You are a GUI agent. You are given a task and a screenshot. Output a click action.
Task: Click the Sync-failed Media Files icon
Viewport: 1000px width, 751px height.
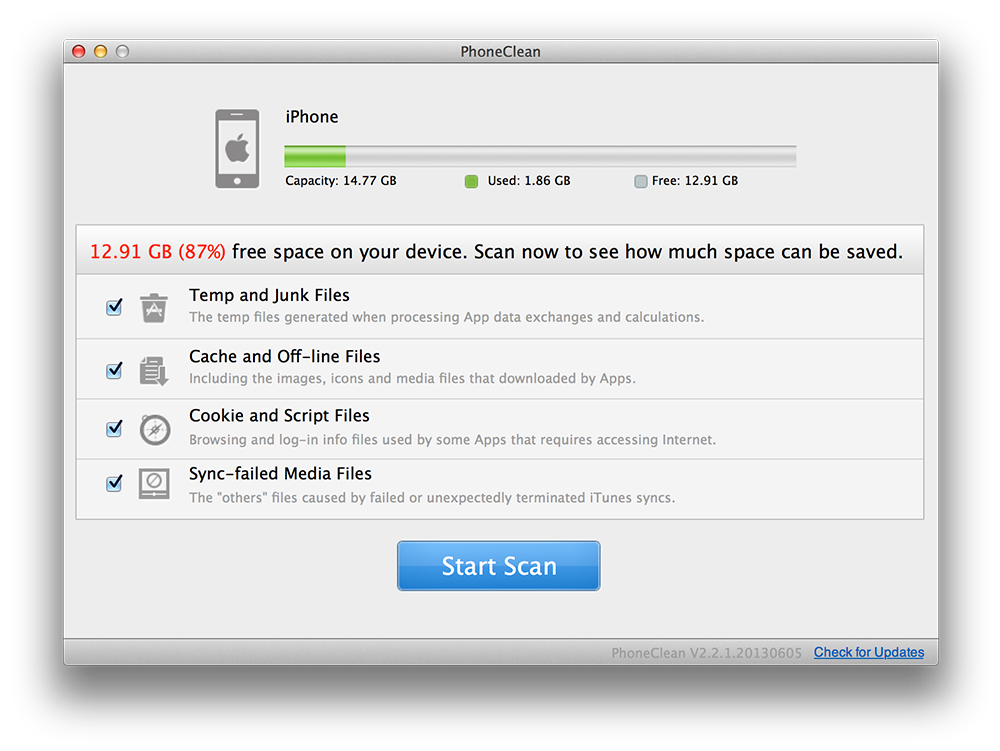154,484
